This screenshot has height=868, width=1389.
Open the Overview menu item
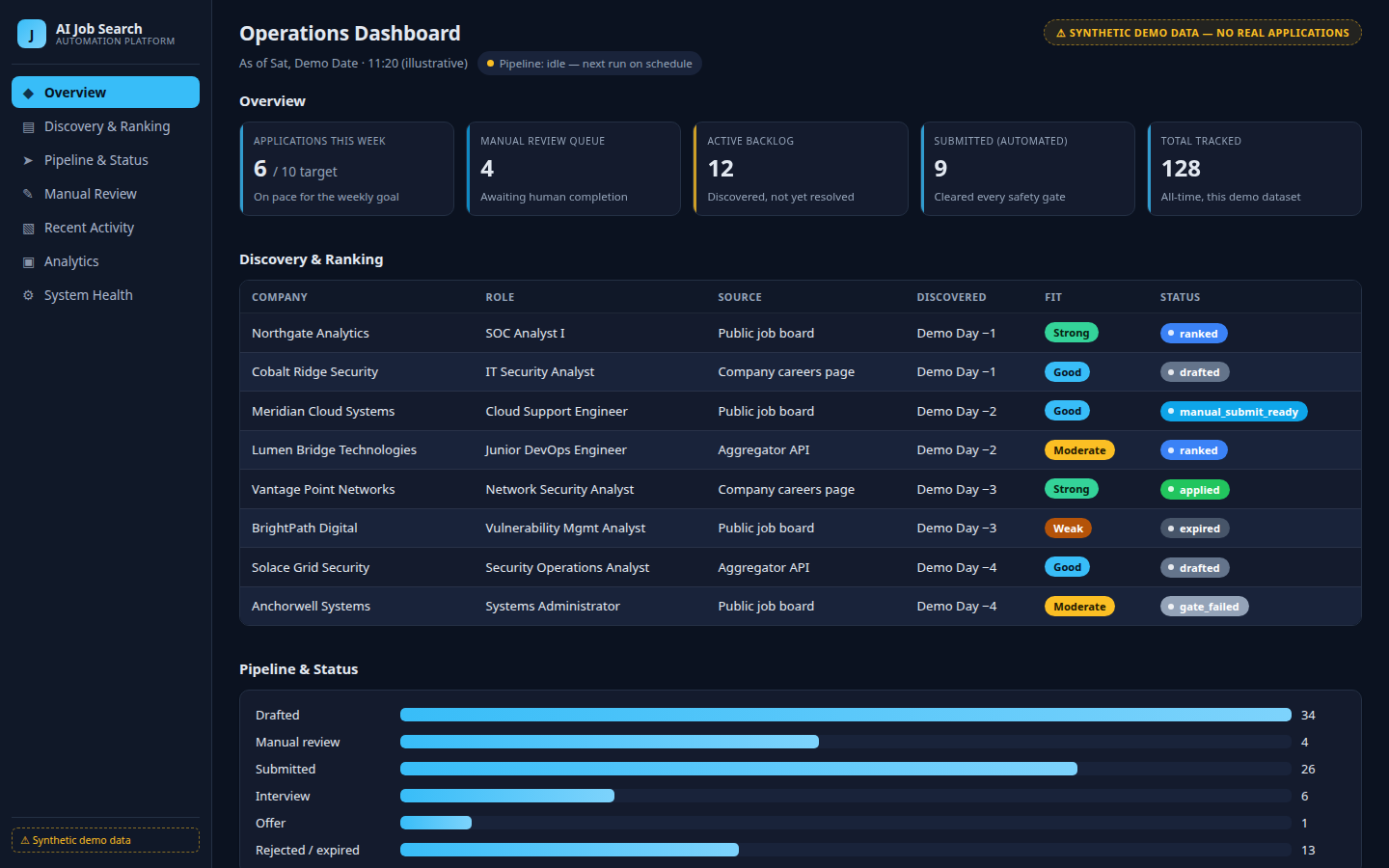click(105, 93)
